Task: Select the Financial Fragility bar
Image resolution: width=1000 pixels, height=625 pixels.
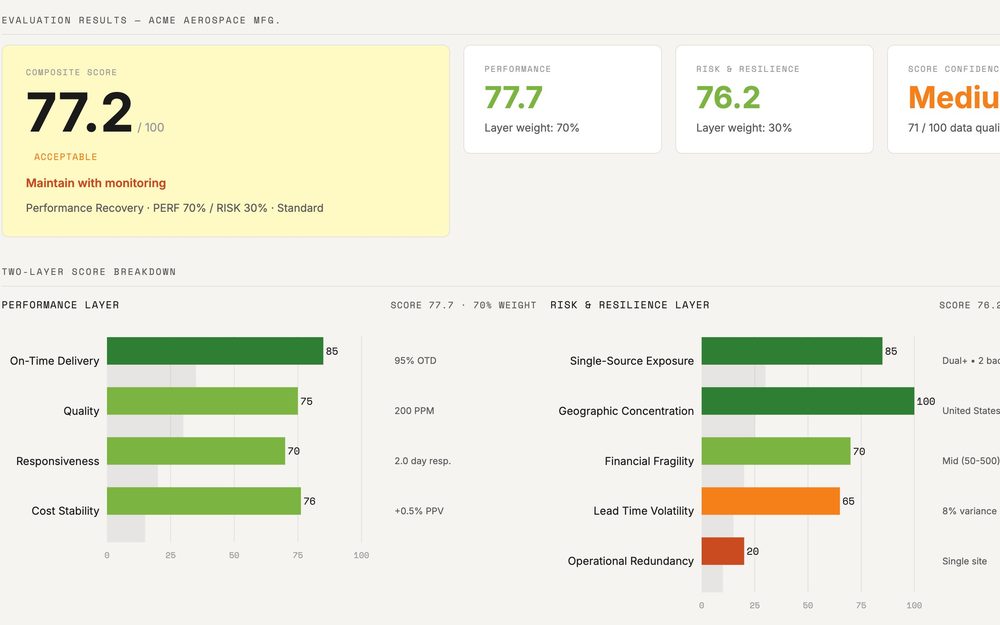Action: click(x=776, y=451)
